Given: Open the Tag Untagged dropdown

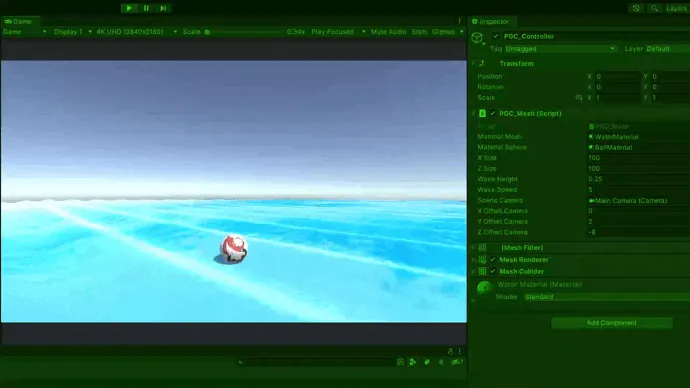Looking at the screenshot, I should coord(560,48).
